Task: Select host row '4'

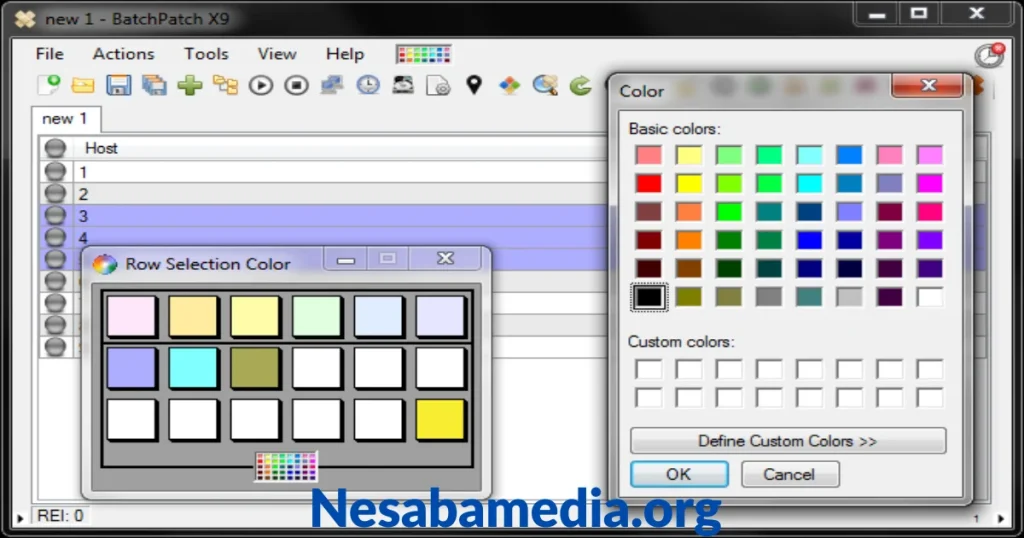Action: click(x=323, y=237)
